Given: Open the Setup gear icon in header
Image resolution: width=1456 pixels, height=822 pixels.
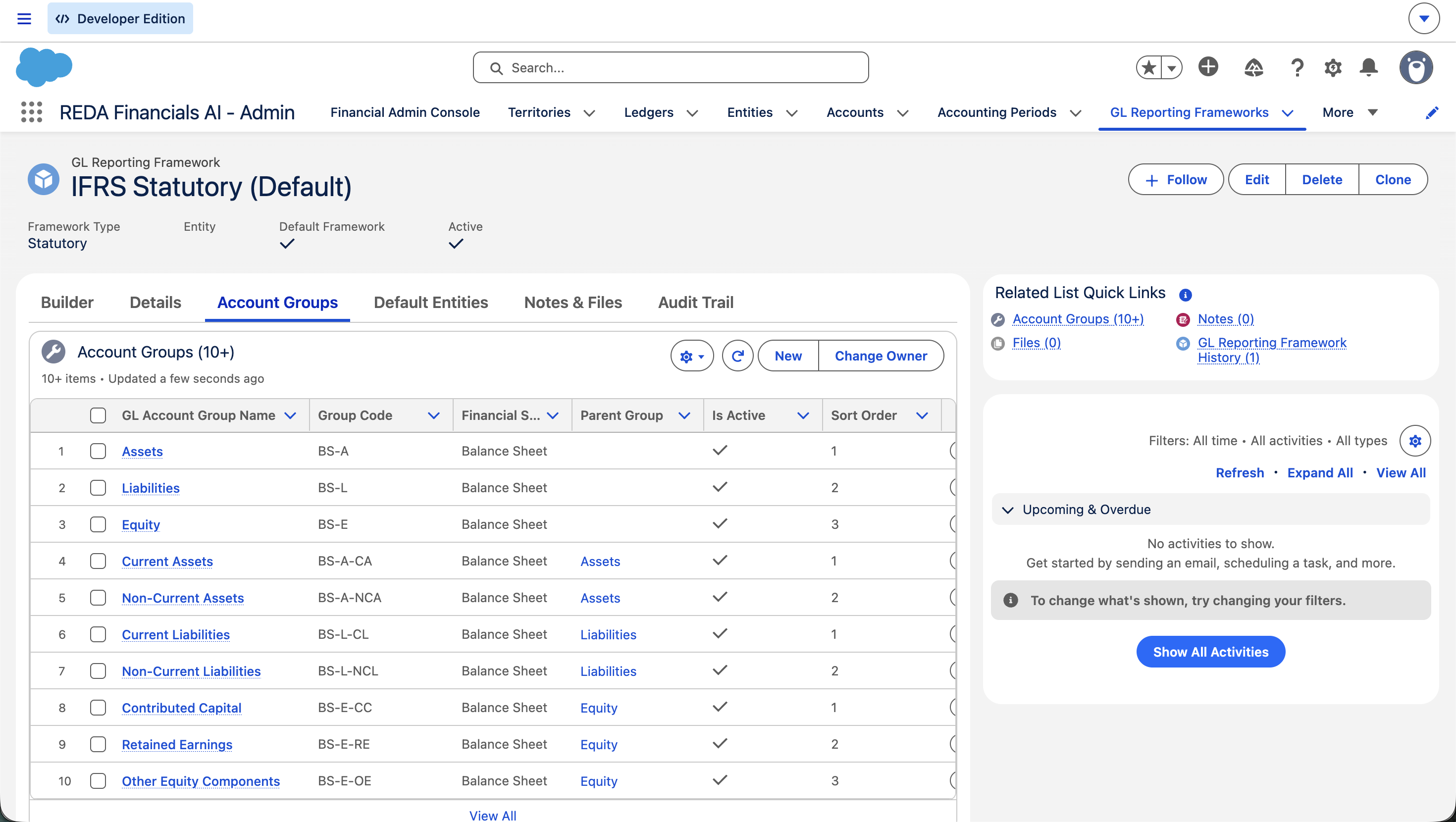Looking at the screenshot, I should 1333,68.
